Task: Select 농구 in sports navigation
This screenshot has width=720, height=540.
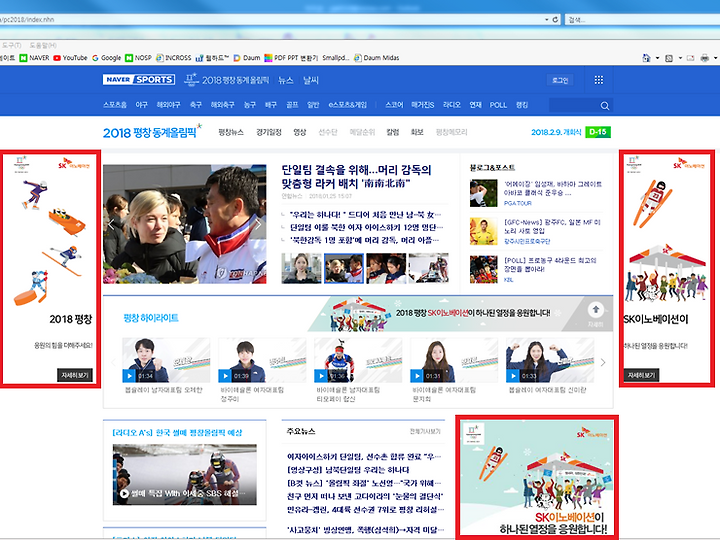Action: point(250,105)
